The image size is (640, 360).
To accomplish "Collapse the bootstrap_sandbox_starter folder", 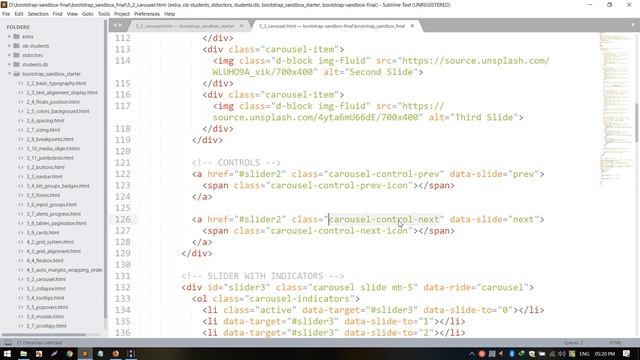I will tap(9, 74).
